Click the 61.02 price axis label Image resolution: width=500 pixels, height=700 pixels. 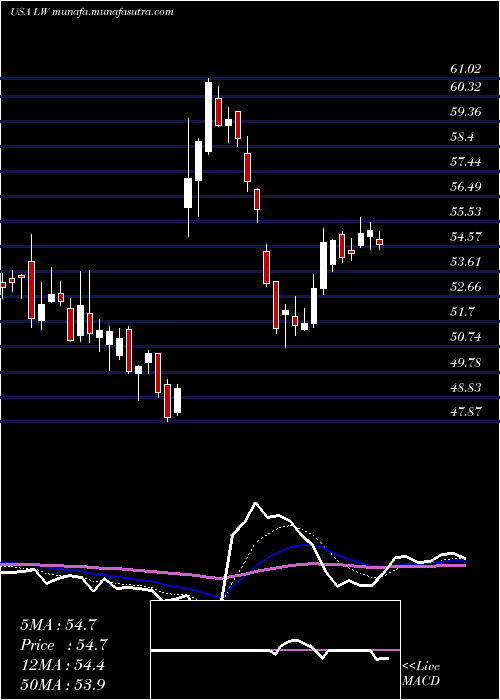point(466,69)
